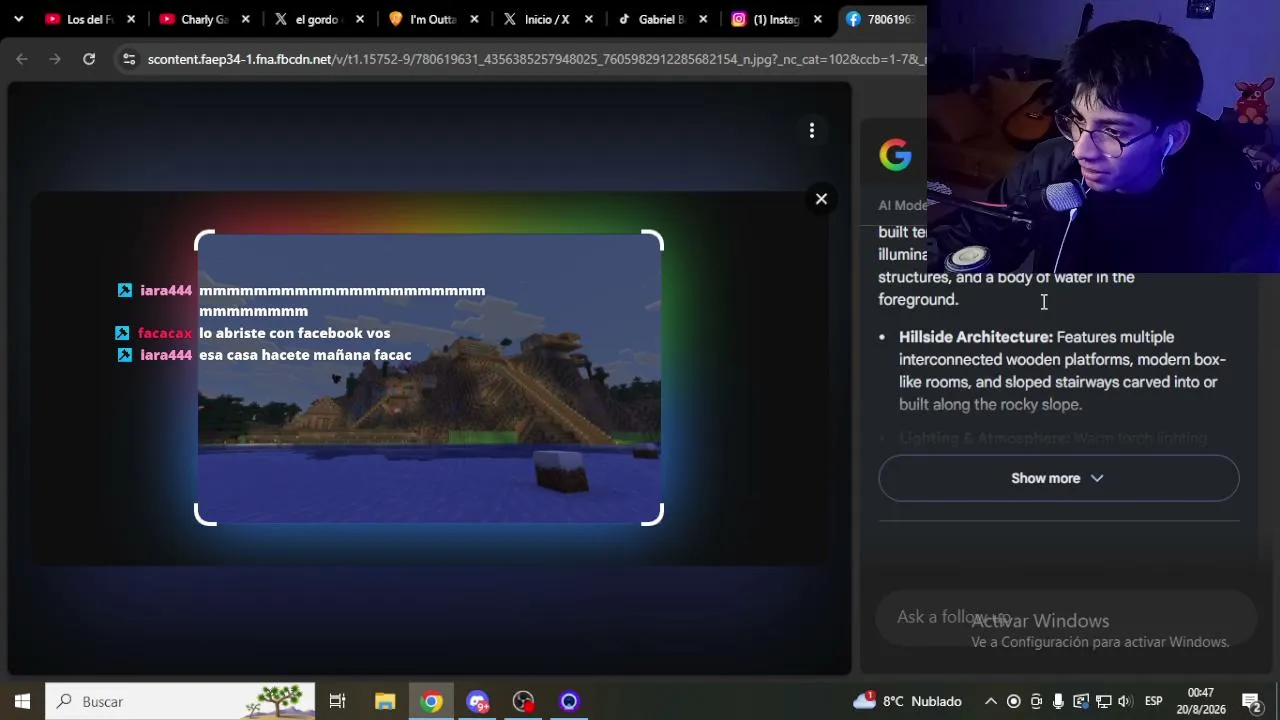Close the 'Charly Ga' tab
The height and width of the screenshot is (720, 1280).
click(x=246, y=19)
